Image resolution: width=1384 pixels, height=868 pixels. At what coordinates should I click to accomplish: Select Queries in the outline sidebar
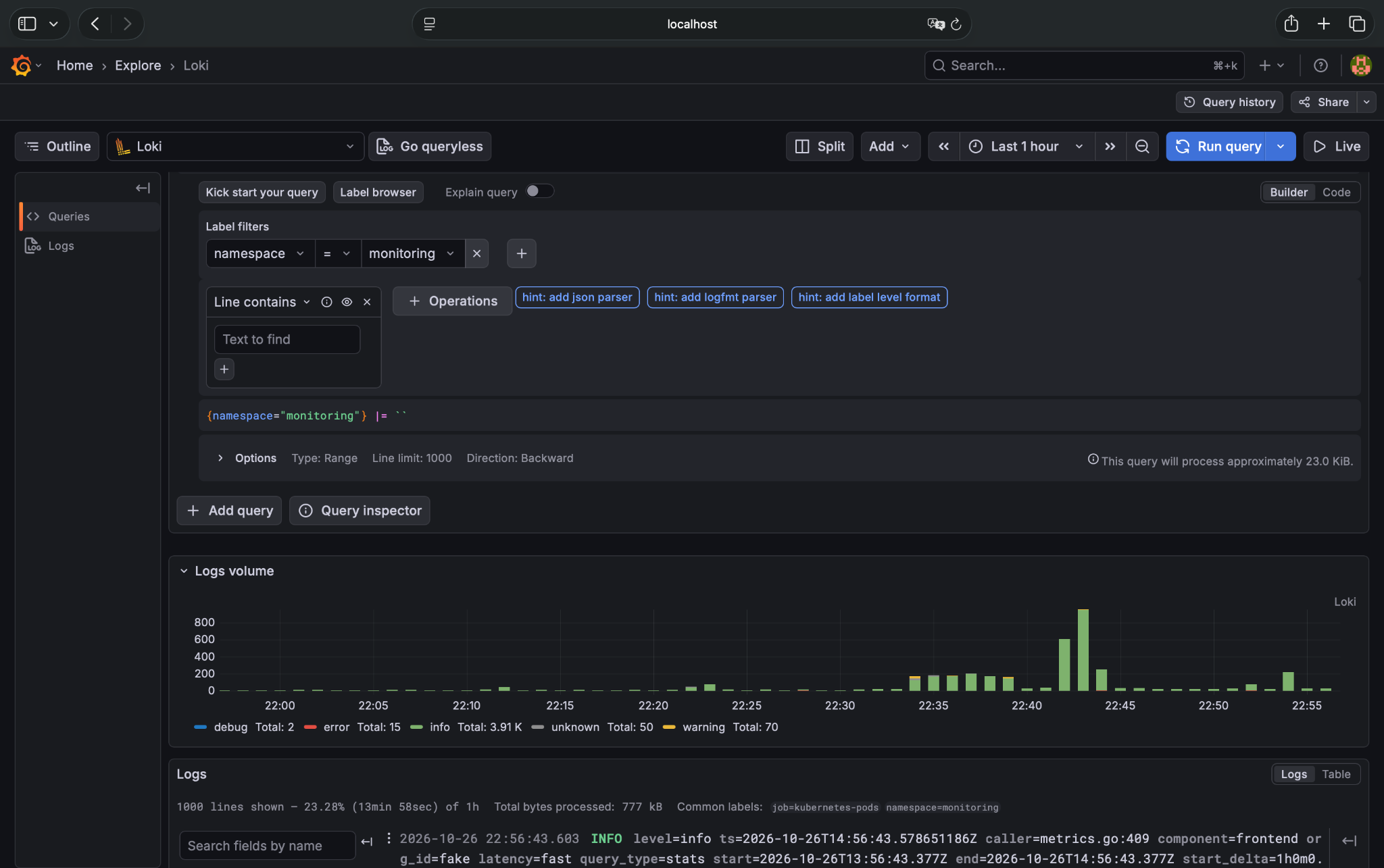(x=89, y=216)
